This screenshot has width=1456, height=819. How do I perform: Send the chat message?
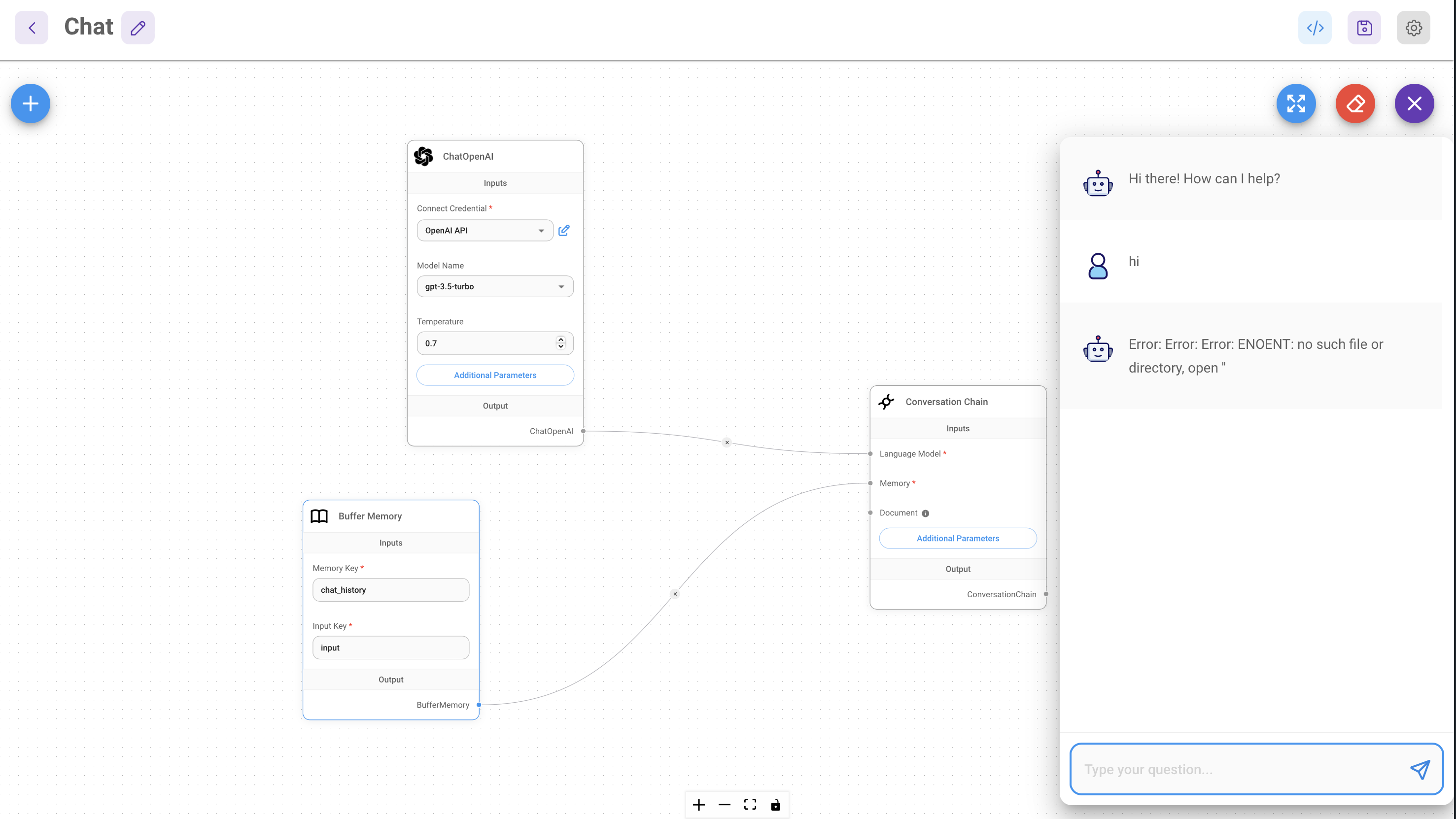1420,769
